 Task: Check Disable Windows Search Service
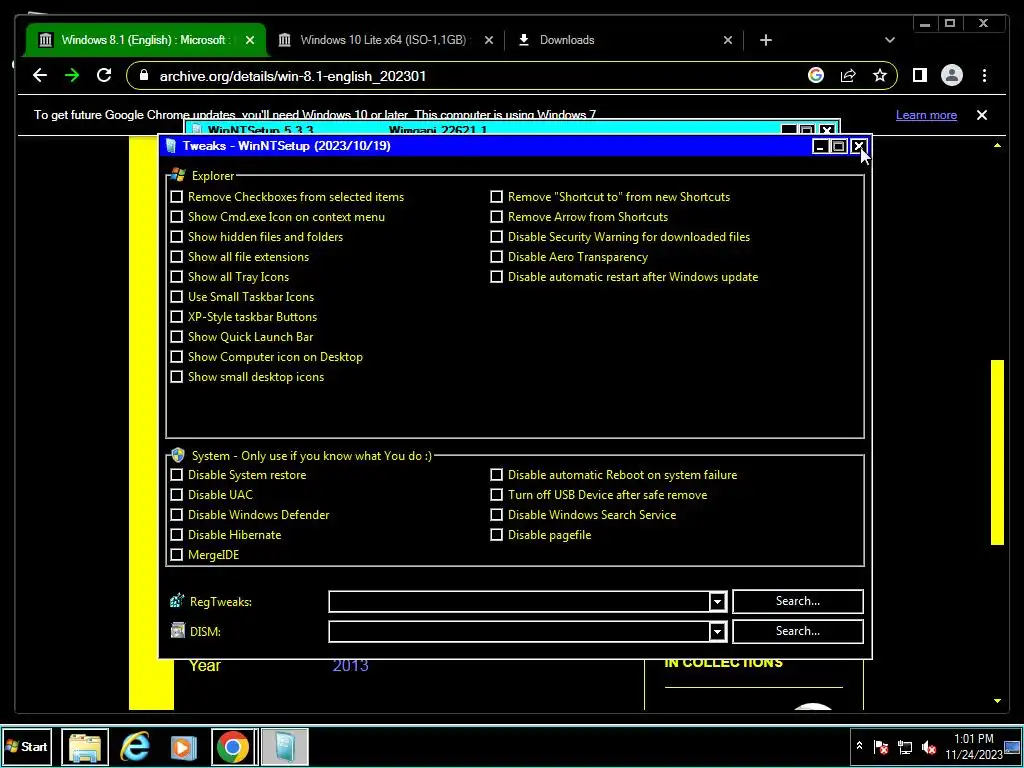tap(496, 515)
